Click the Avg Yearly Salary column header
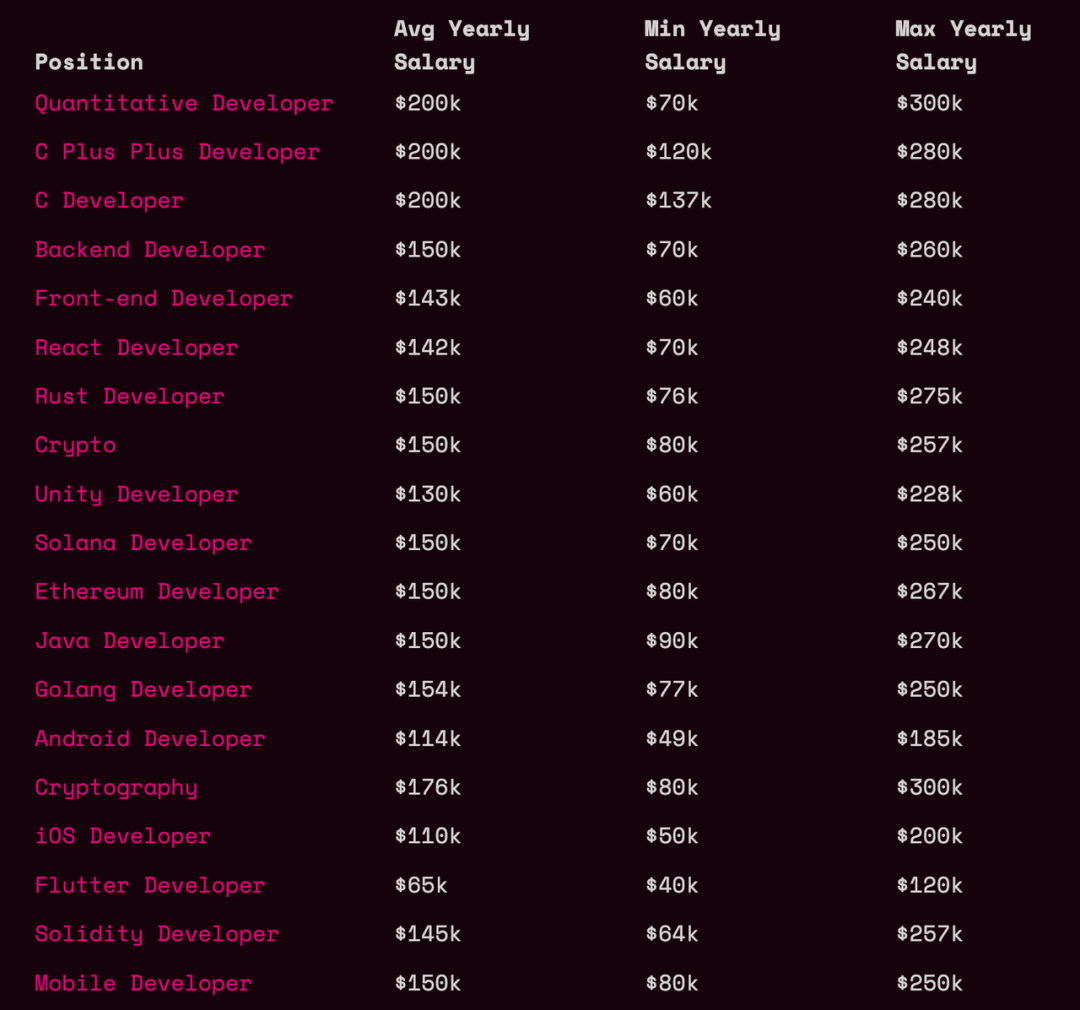The image size is (1080, 1010). (x=461, y=45)
